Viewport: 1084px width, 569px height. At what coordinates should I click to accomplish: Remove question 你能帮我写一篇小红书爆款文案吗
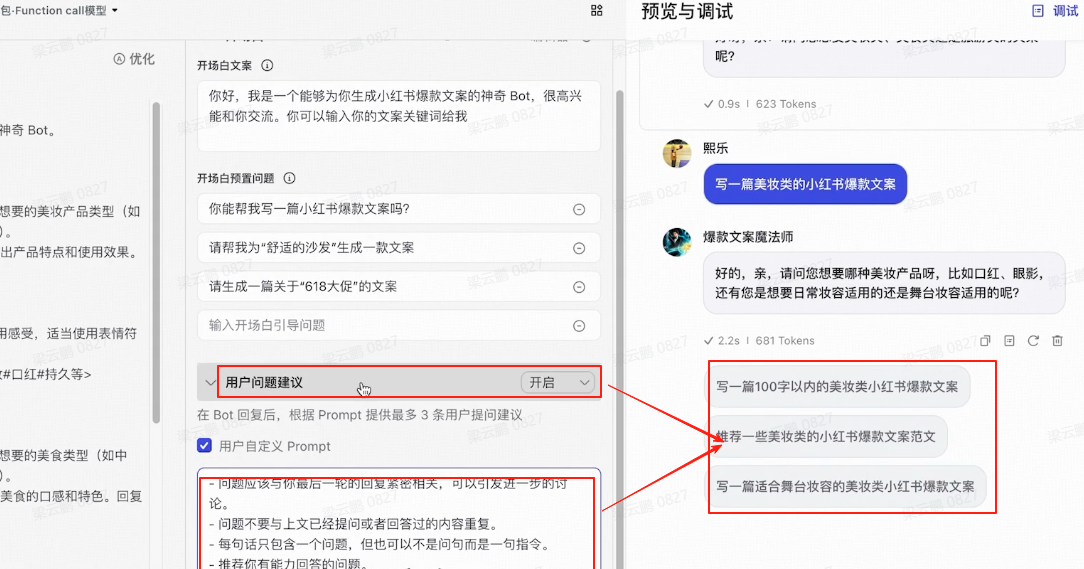[579, 209]
